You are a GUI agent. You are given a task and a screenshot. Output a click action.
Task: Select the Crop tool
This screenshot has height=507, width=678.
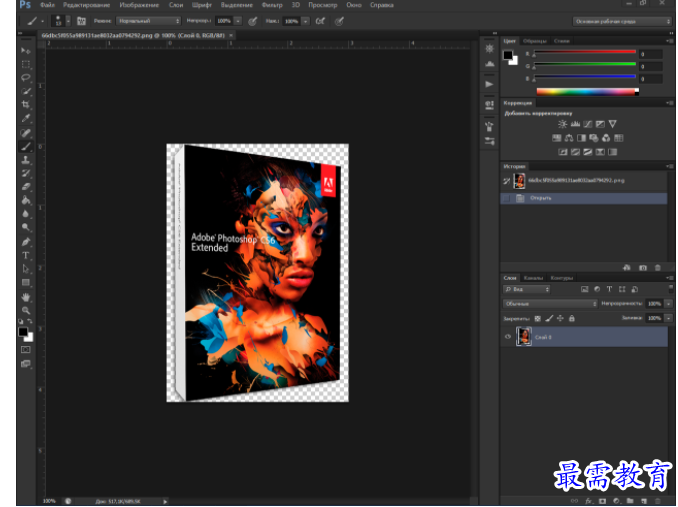pos(26,104)
